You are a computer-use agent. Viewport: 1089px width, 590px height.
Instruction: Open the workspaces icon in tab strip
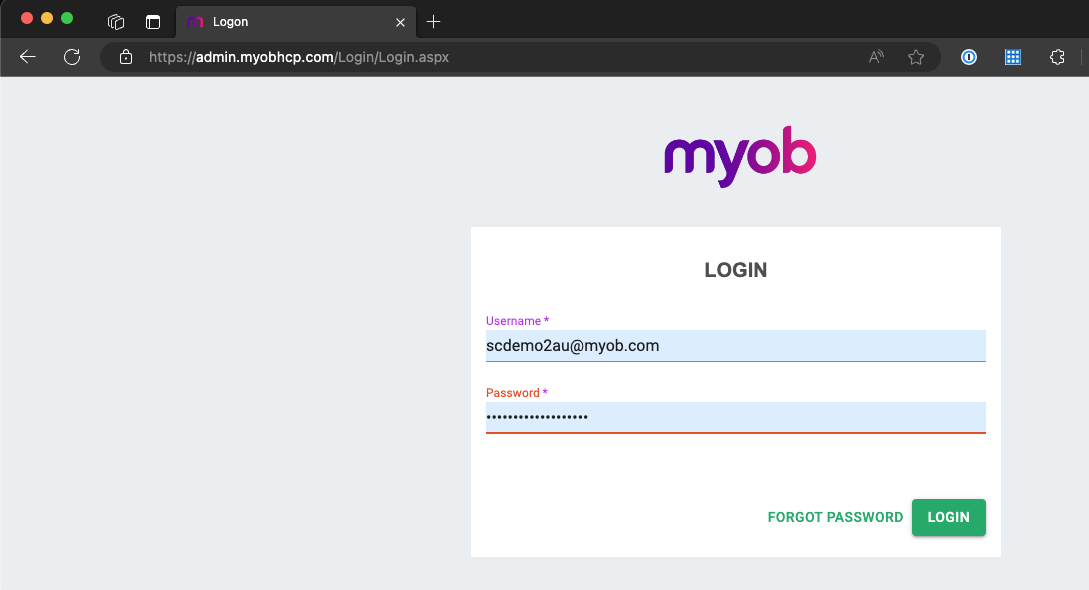[x=115, y=21]
